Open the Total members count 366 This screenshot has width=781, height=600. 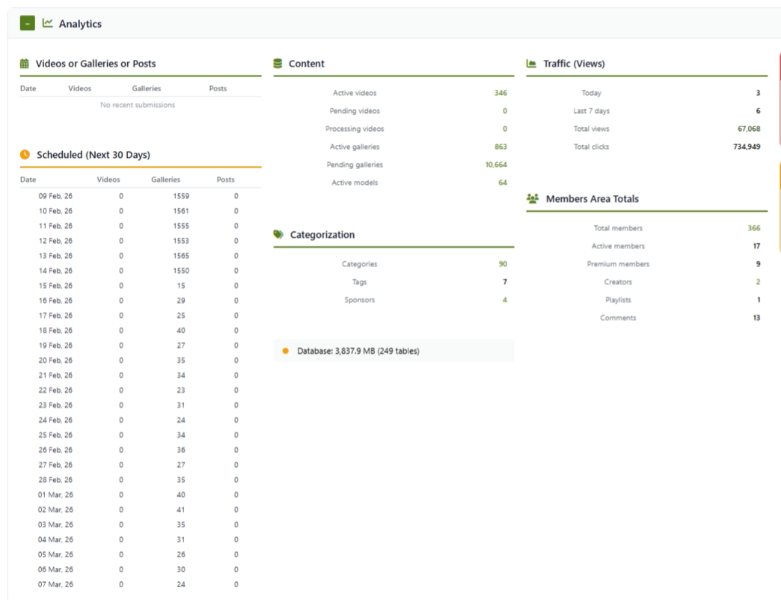(x=753, y=228)
